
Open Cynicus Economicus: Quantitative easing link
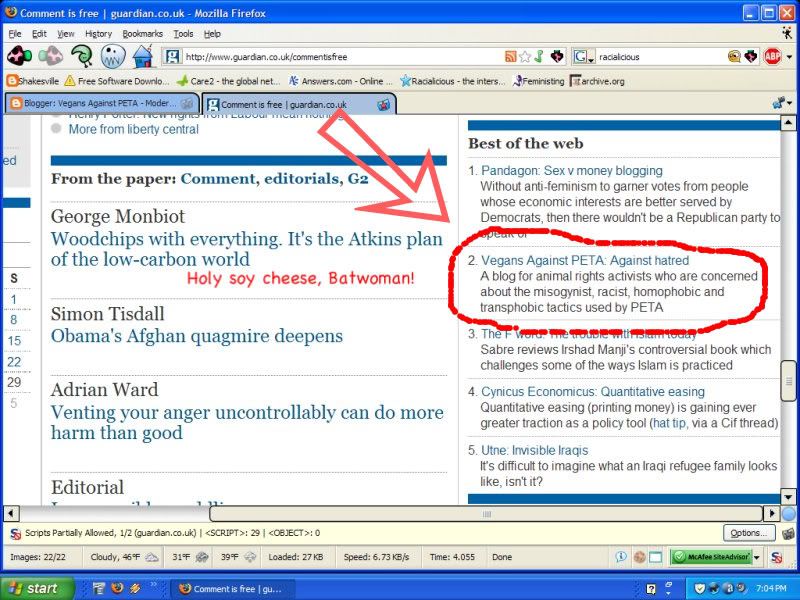[593, 391]
